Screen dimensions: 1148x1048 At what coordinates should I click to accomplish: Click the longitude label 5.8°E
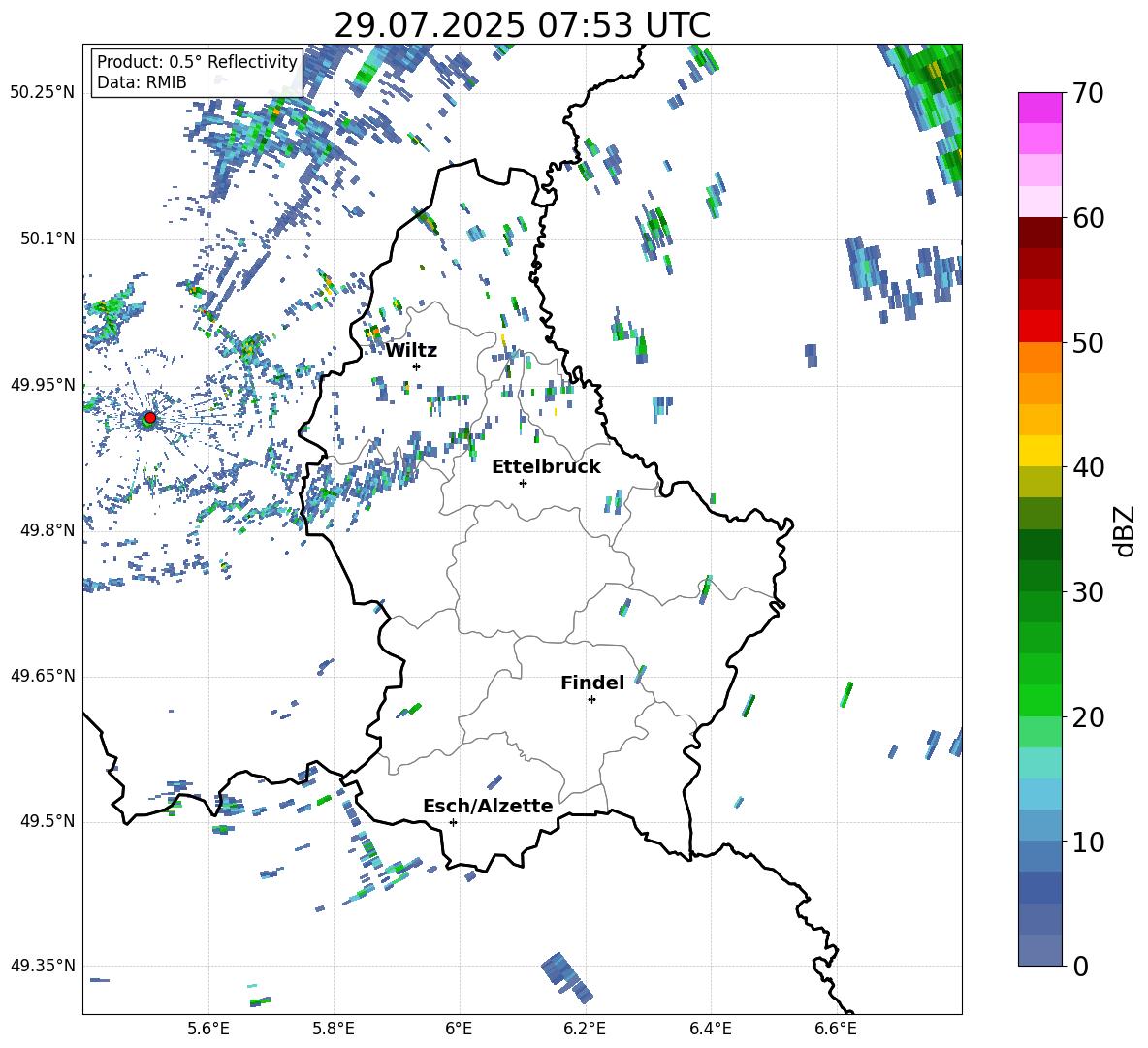pyautogui.click(x=334, y=1029)
